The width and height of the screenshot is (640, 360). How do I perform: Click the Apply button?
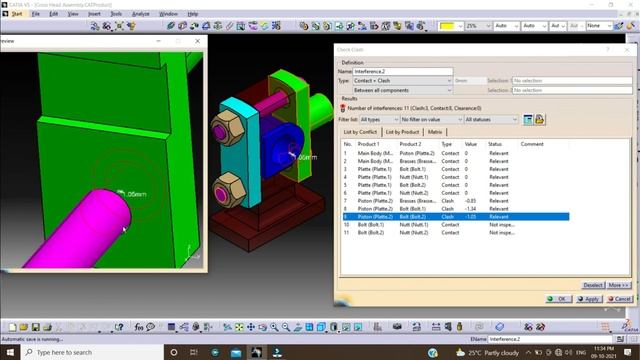point(589,299)
